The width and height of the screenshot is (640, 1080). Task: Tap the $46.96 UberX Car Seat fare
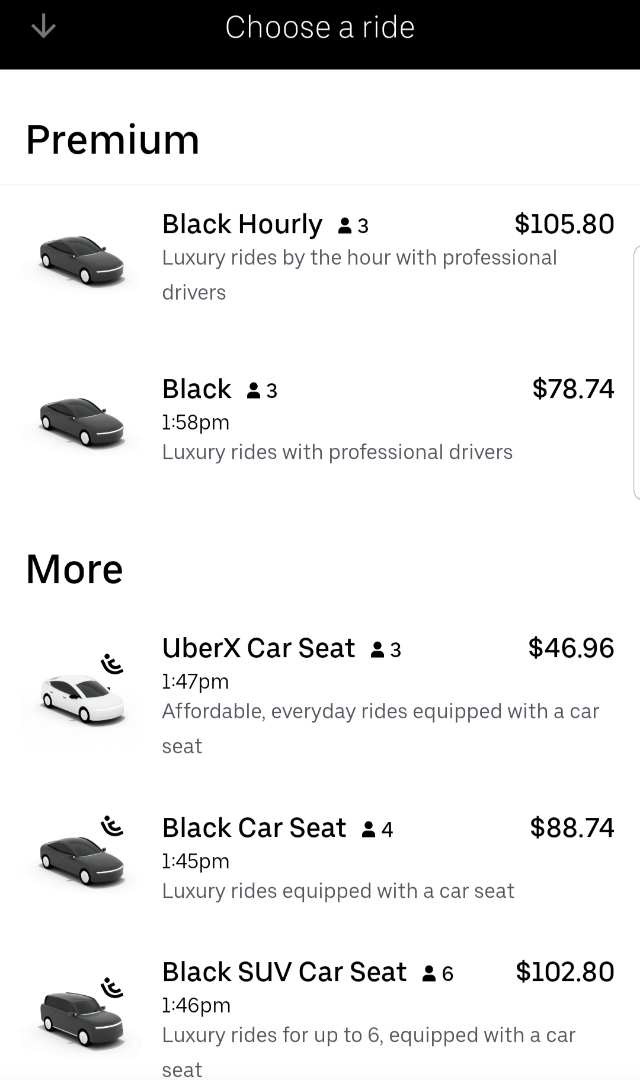point(570,648)
